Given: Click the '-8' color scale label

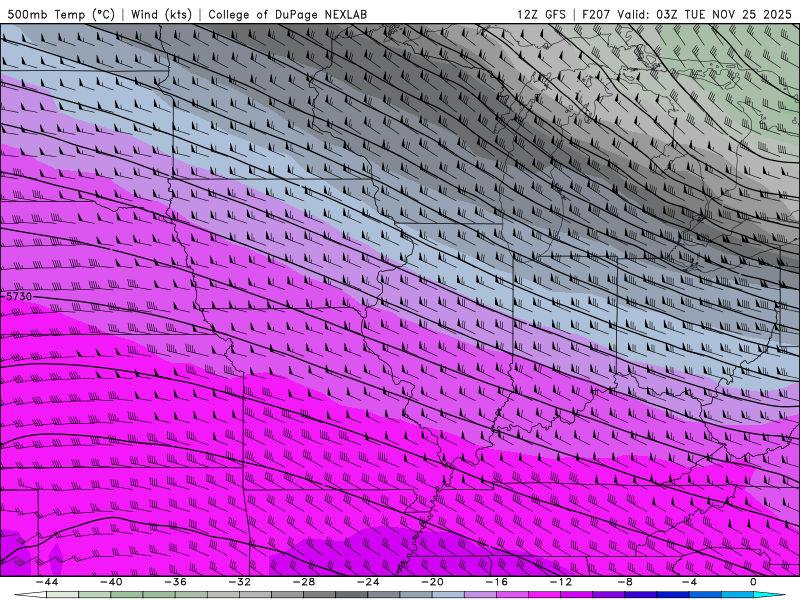Looking at the screenshot, I should 625,582.
